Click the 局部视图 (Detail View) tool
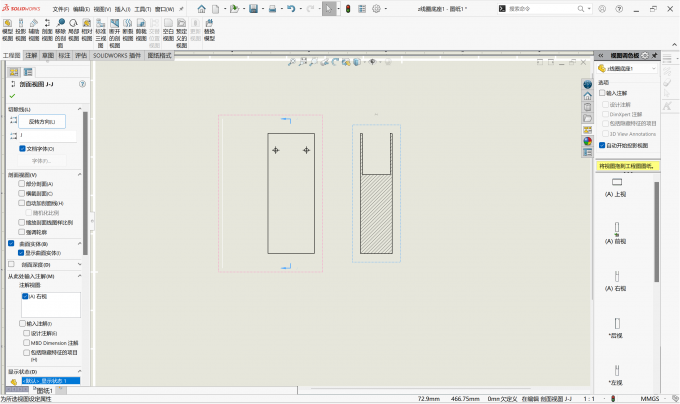This screenshot has width=680, height=404. 74,30
